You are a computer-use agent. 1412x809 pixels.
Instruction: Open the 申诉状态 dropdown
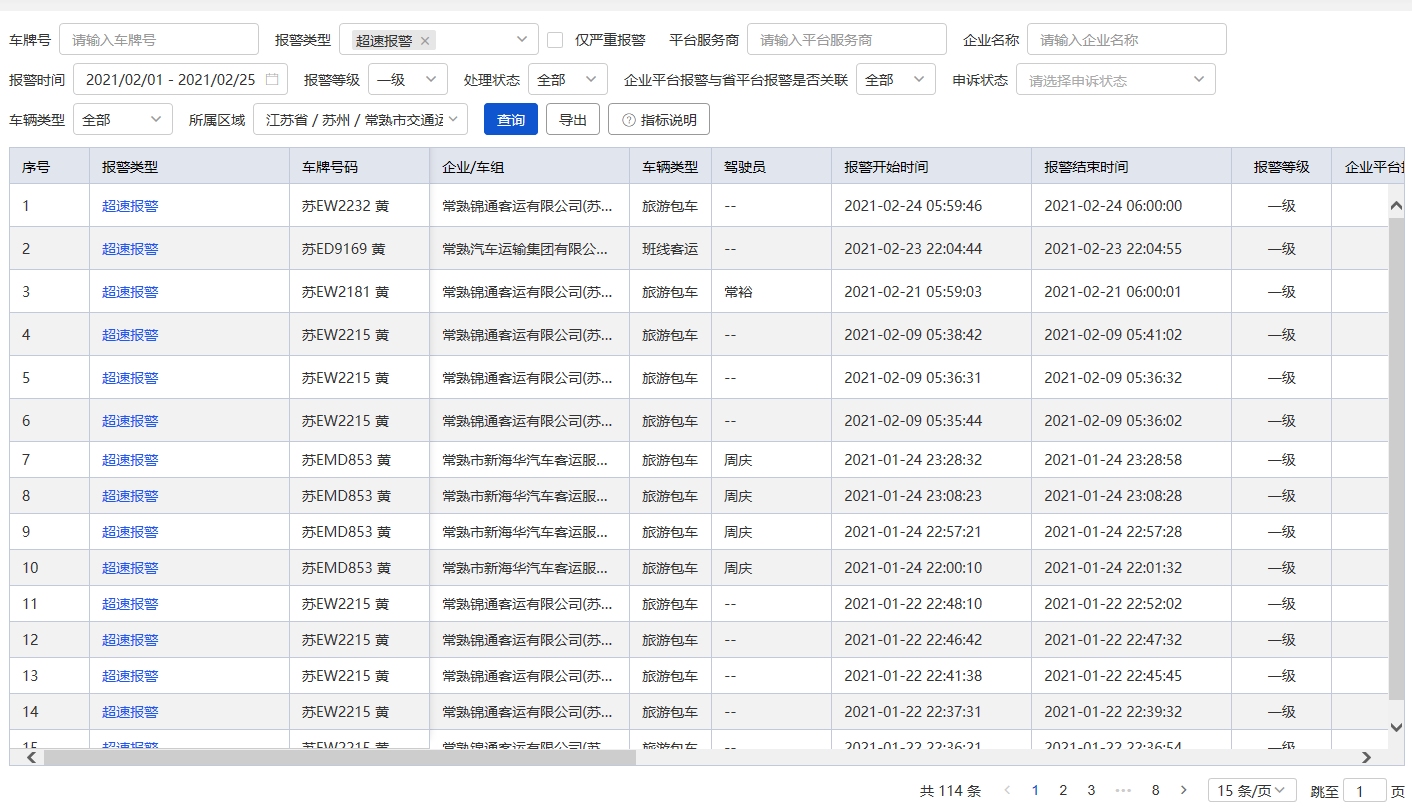click(x=1116, y=80)
